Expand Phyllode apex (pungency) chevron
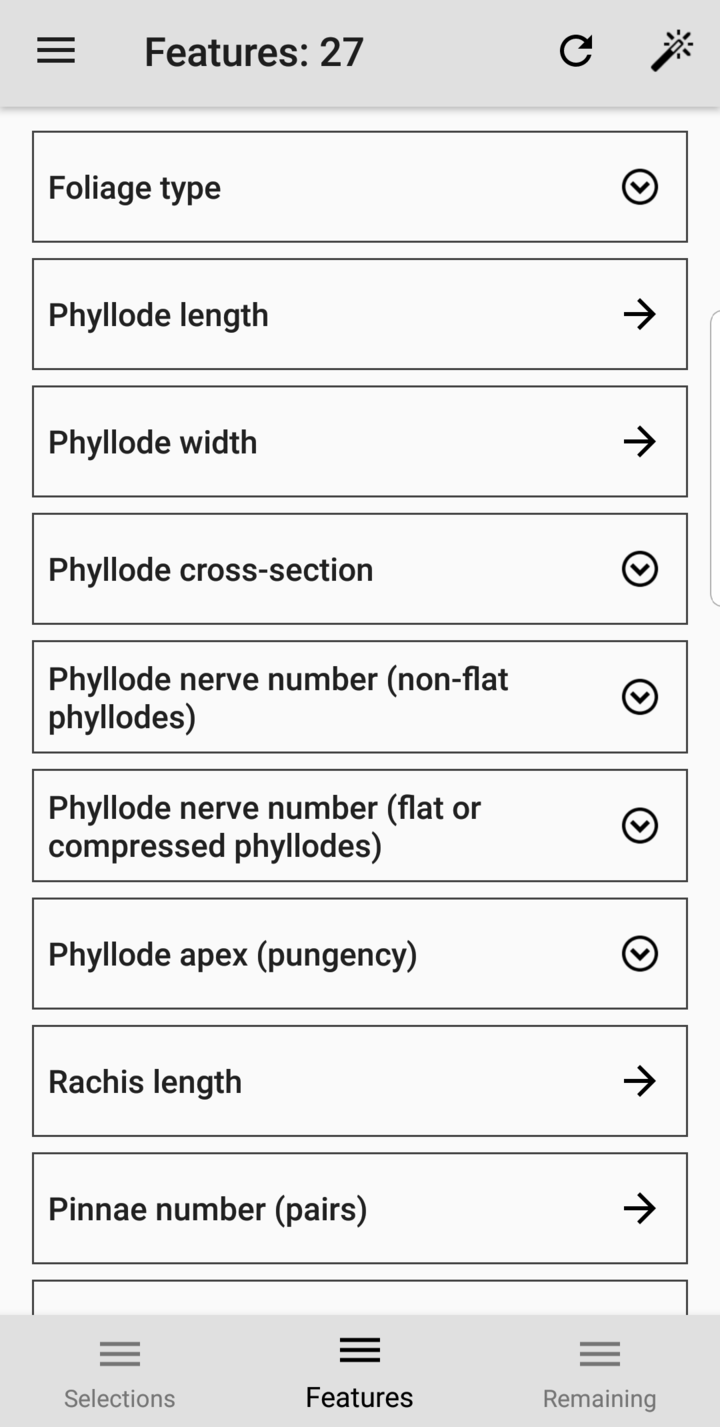This screenshot has width=720, height=1427. tap(639, 953)
